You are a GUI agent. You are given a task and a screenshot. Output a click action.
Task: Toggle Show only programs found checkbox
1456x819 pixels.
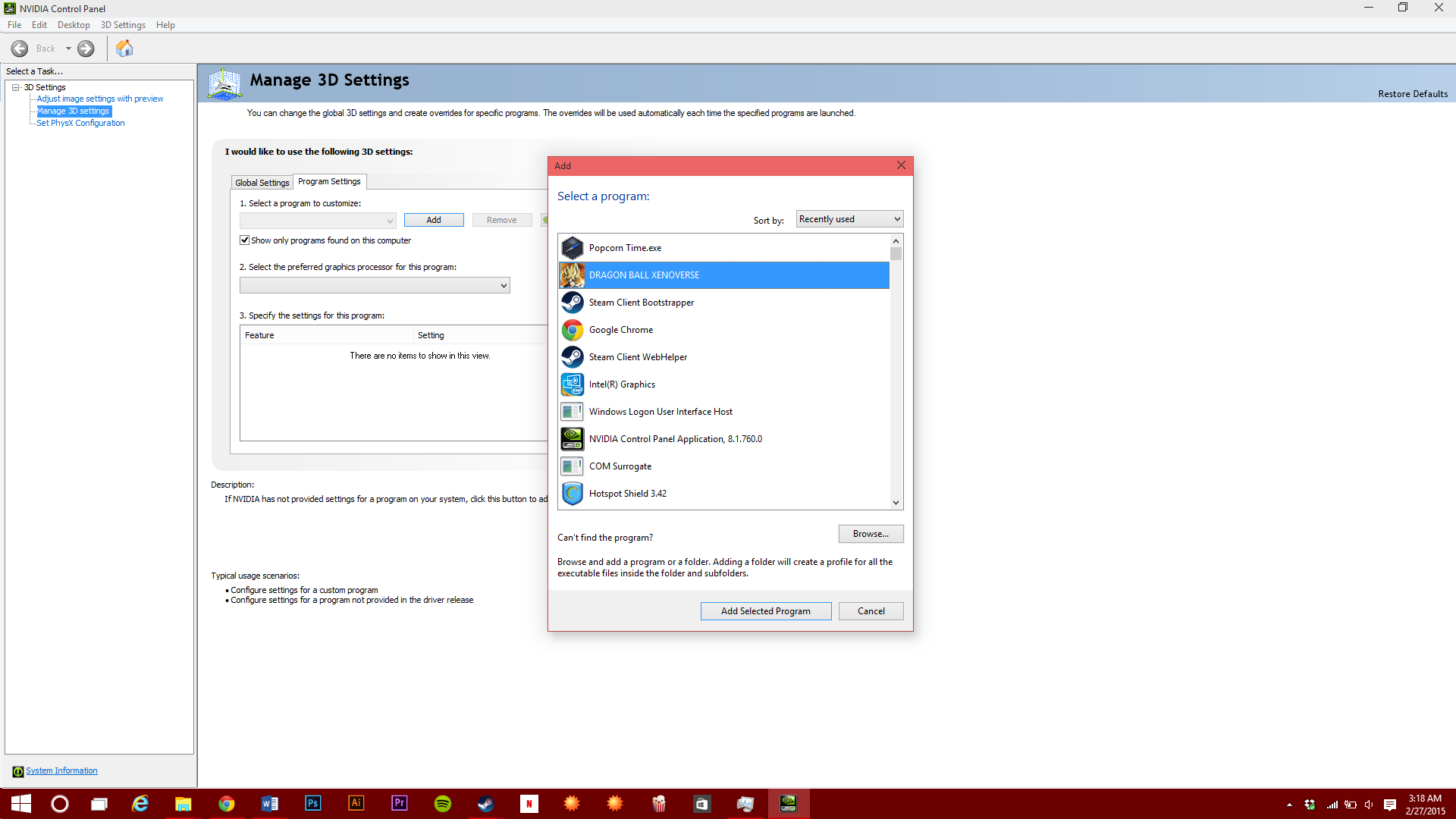245,240
